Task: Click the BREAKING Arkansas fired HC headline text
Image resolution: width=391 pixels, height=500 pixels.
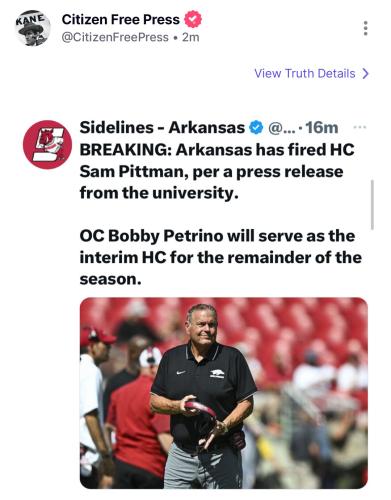Action: [x=217, y=171]
